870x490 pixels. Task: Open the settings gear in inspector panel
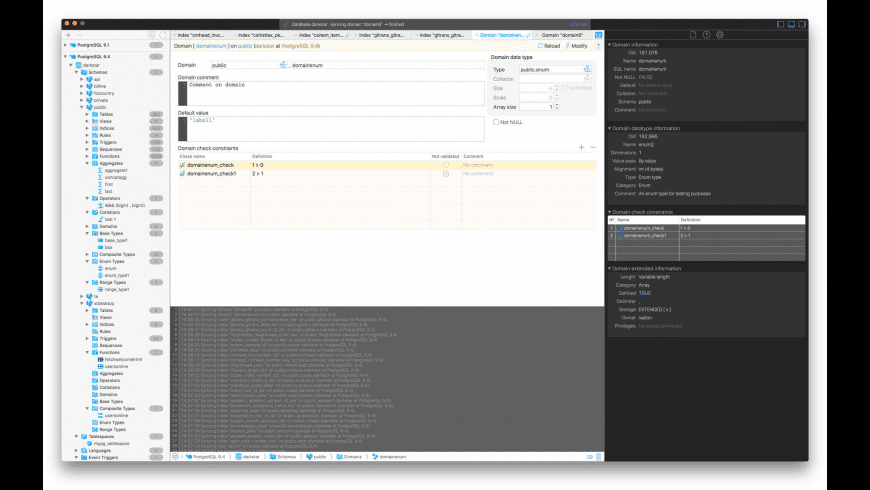coord(719,34)
